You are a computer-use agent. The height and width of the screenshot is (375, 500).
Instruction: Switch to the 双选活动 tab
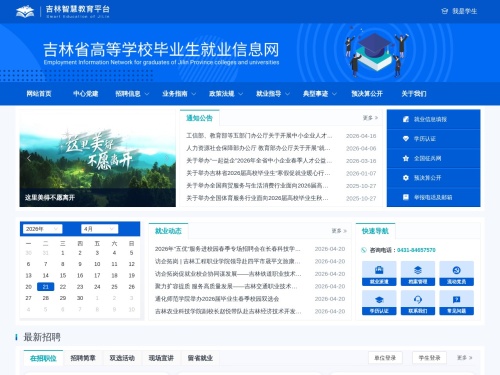[122, 358]
